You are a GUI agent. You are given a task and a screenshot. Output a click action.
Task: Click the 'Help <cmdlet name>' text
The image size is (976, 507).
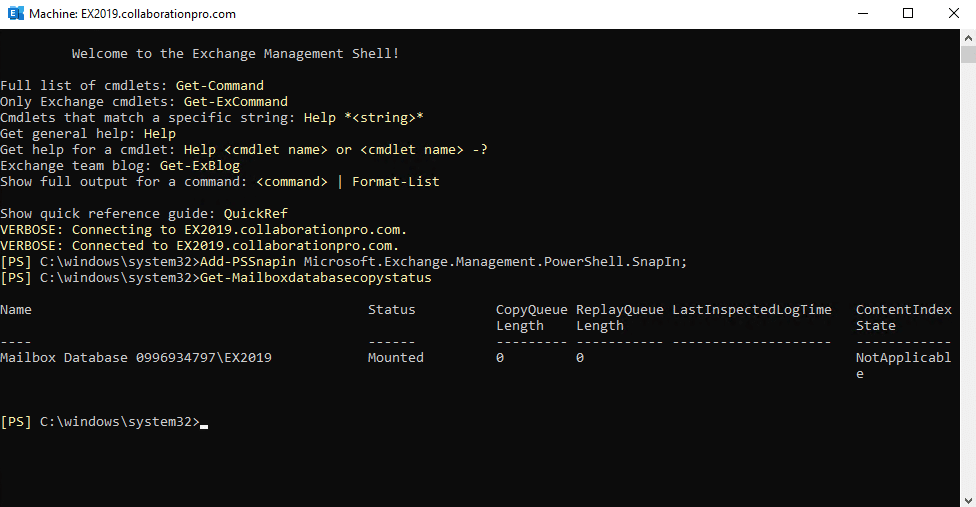[x=256, y=149]
